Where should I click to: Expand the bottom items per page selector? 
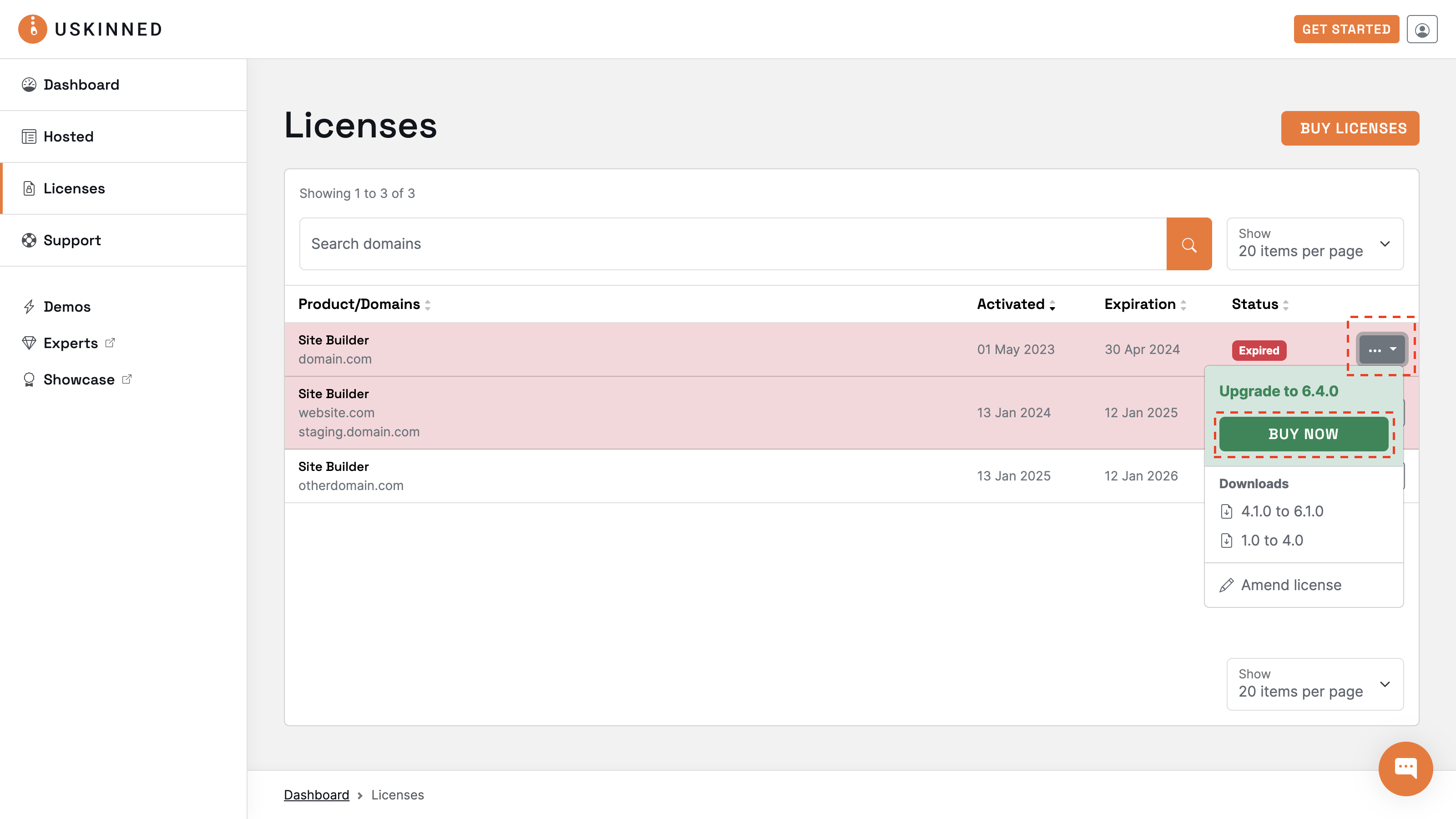coord(1314,684)
